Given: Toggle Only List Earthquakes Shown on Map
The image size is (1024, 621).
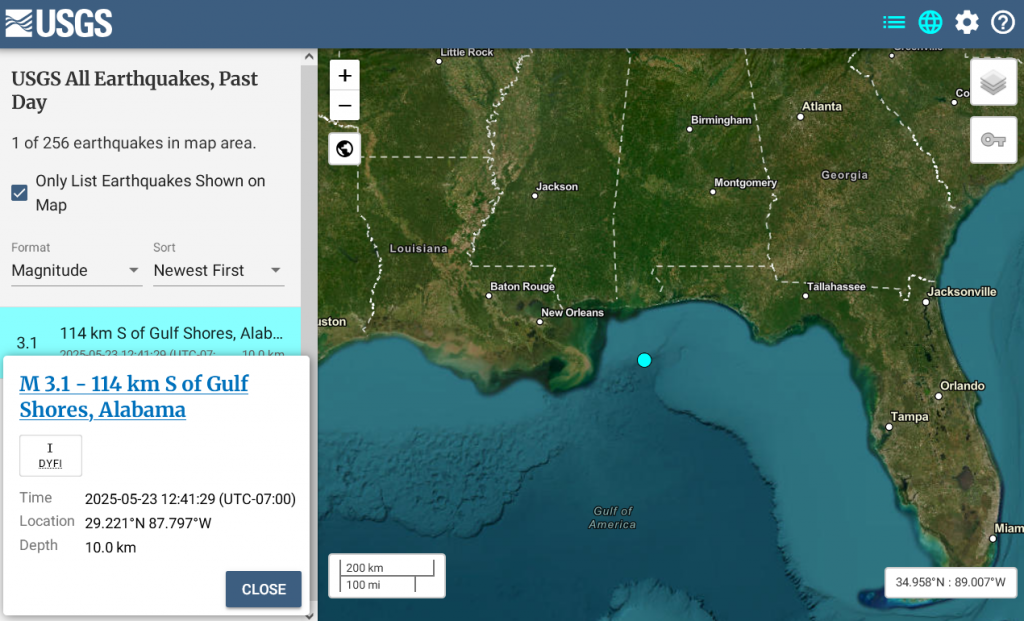Looking at the screenshot, I should (x=20, y=193).
